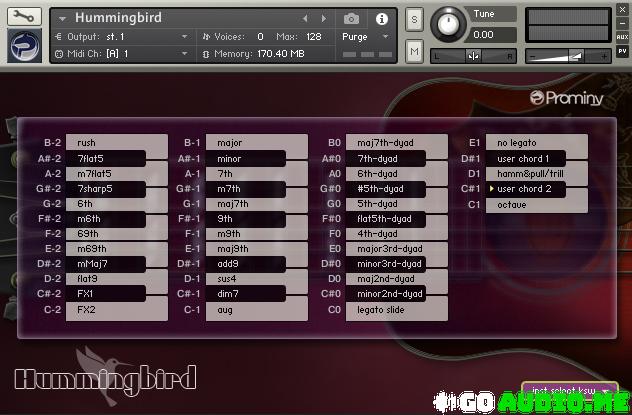Select the dim7 keyswitch

[x=245, y=294]
